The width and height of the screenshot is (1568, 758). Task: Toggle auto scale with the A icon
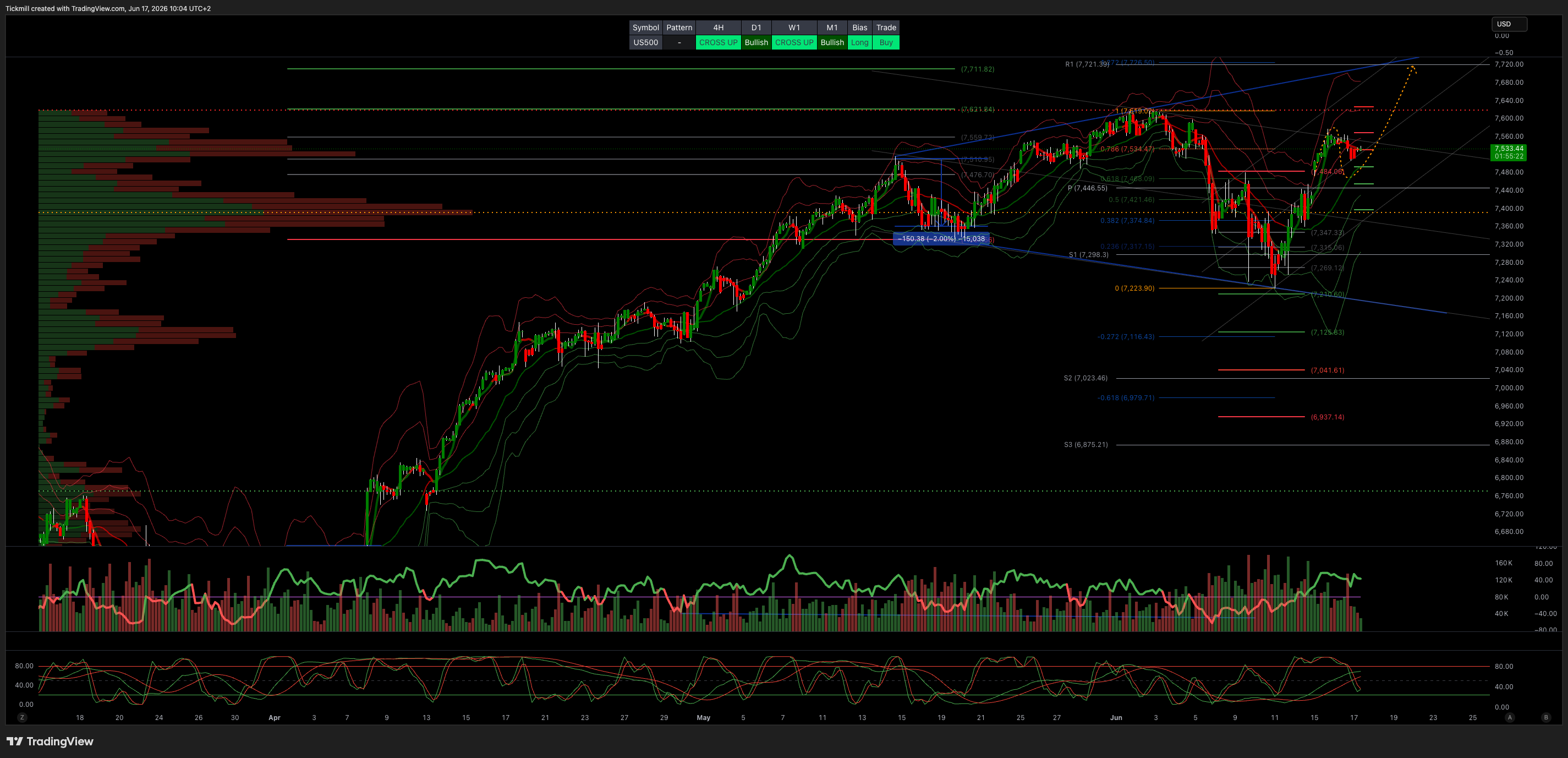pyautogui.click(x=1510, y=717)
